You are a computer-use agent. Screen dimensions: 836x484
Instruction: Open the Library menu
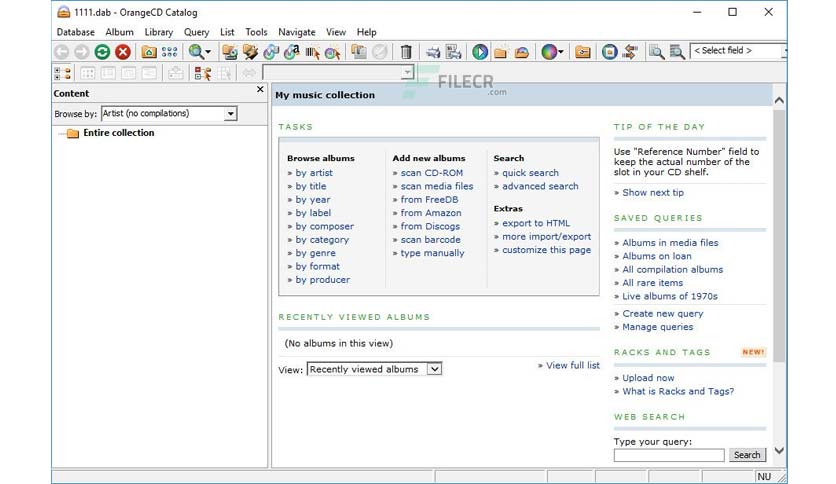tap(159, 32)
